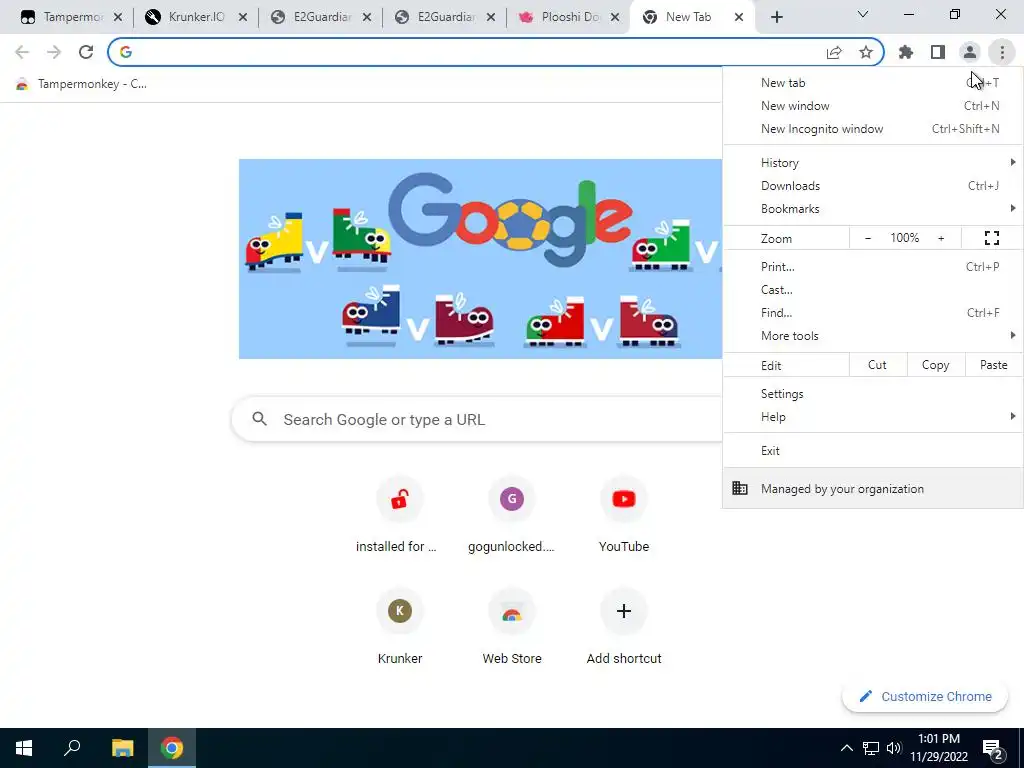Click the back navigation arrow

click(x=22, y=52)
